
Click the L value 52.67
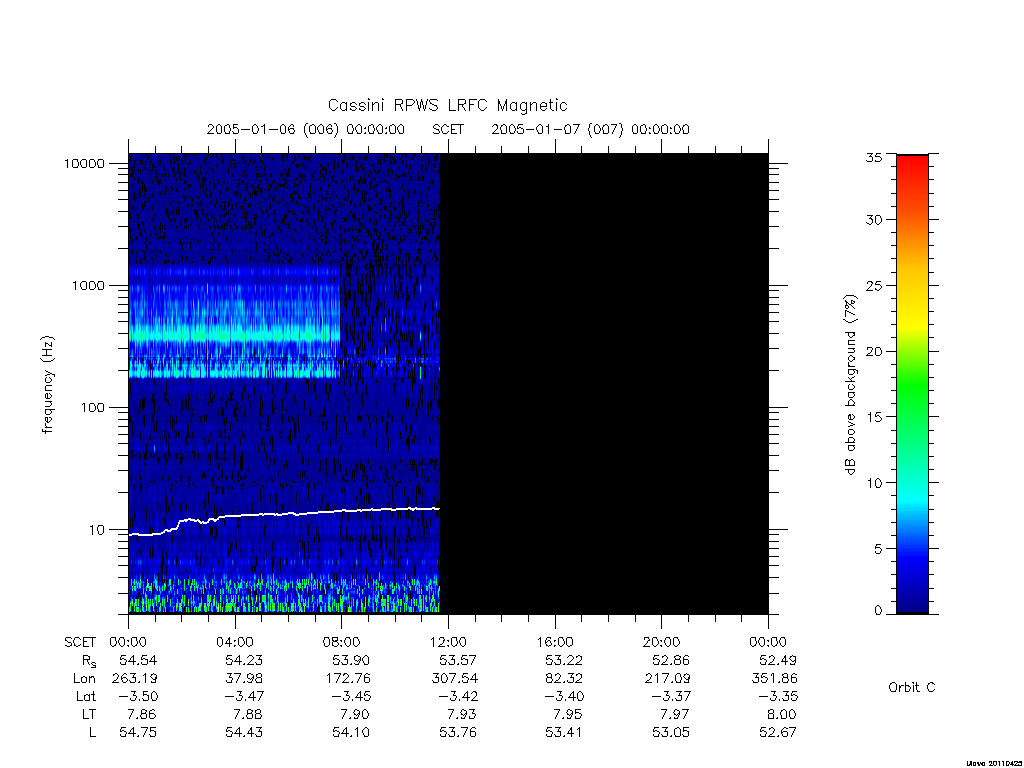(778, 733)
